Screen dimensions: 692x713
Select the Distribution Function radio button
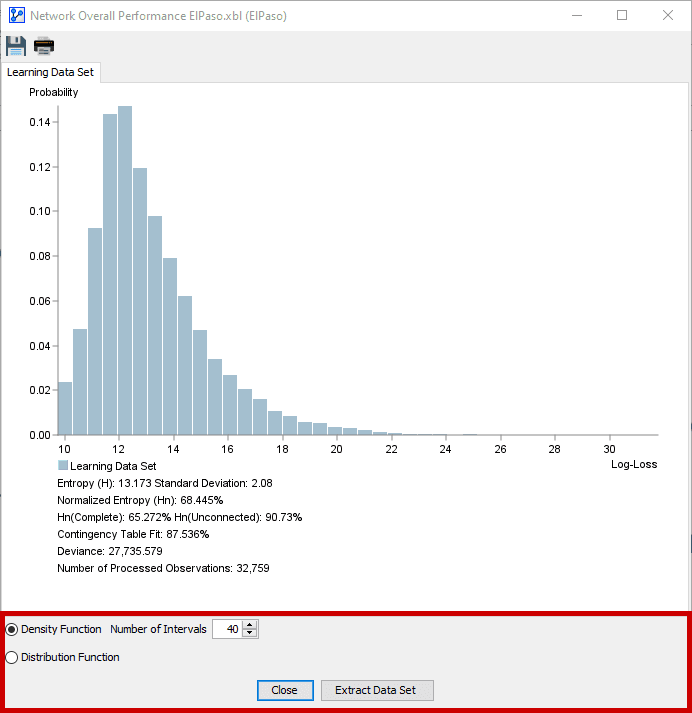(x=12, y=658)
